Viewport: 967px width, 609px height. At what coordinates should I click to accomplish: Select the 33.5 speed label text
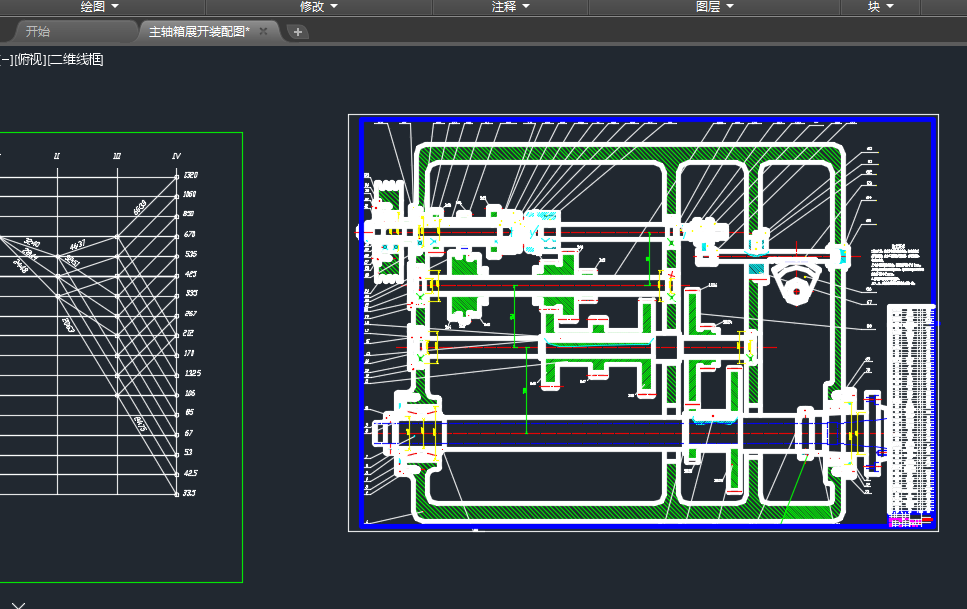189,493
